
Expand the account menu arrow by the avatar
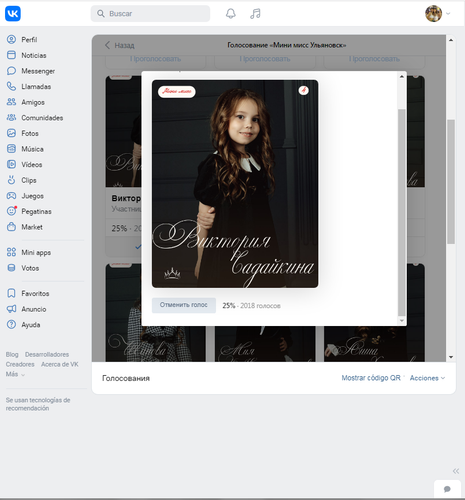coord(448,14)
